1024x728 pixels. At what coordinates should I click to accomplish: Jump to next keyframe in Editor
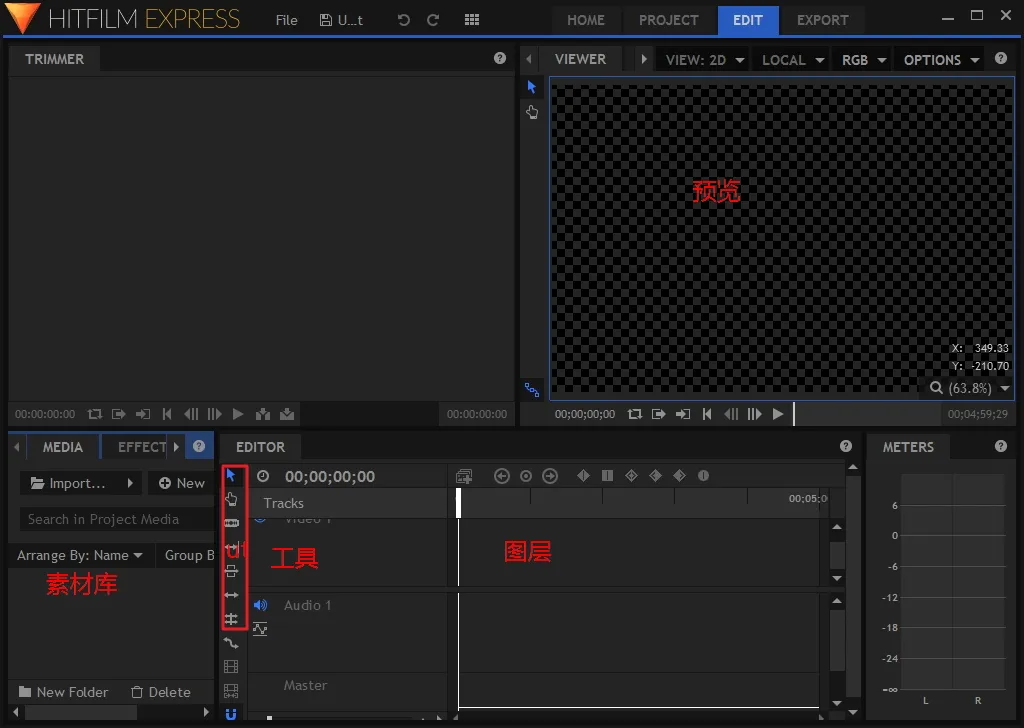pyautogui.click(x=550, y=476)
